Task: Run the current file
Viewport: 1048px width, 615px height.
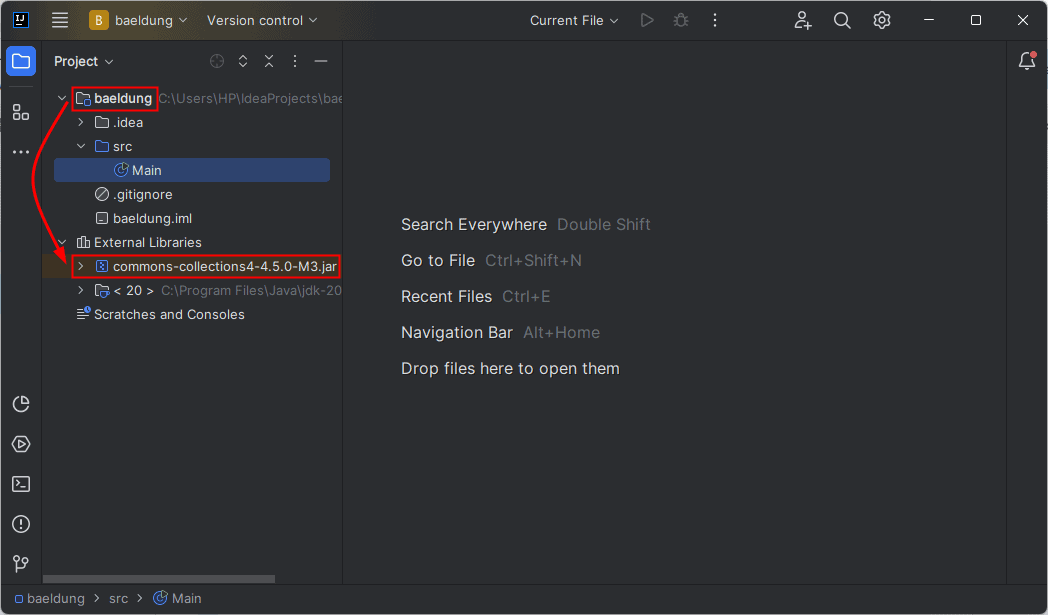Action: pos(646,20)
